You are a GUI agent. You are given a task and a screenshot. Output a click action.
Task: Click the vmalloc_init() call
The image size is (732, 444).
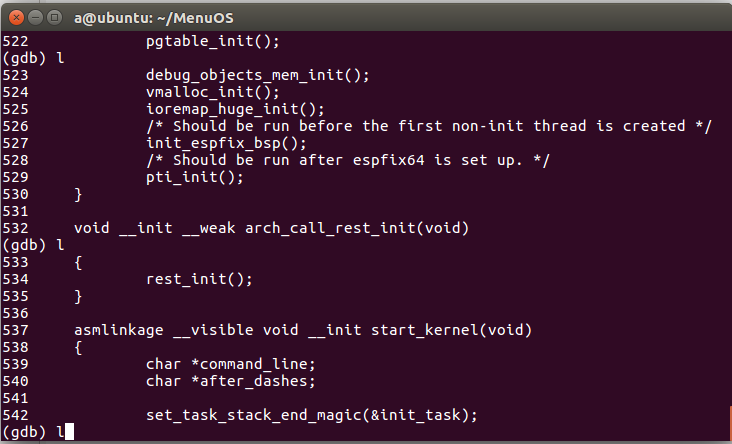[x=213, y=92]
